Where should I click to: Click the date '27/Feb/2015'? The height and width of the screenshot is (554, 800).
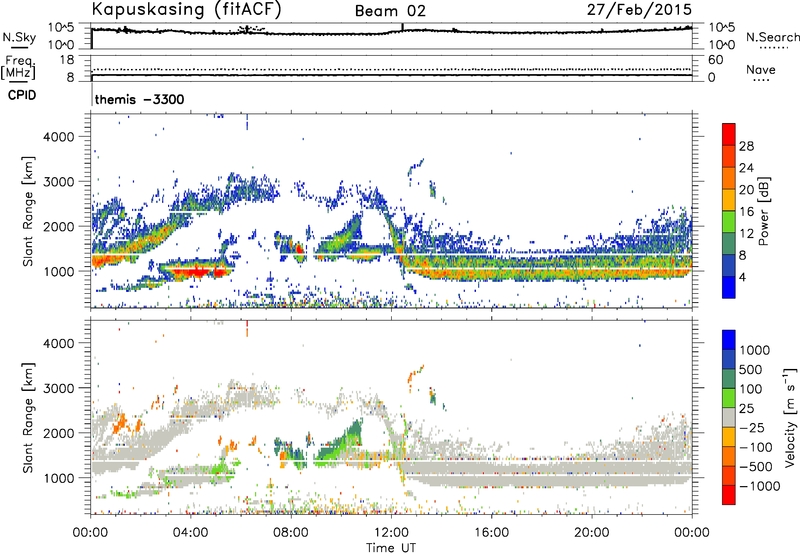[x=639, y=9]
